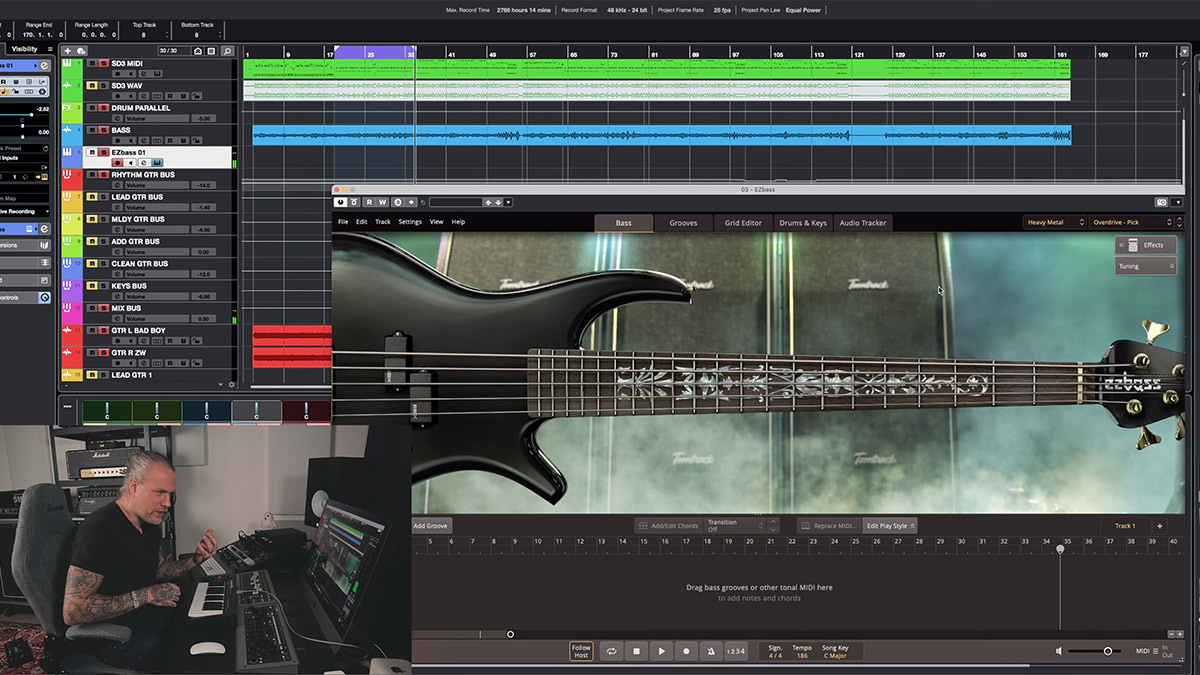The image size is (1200, 675).
Task: Click the blue BASS audio clip
Action: [x=661, y=135]
